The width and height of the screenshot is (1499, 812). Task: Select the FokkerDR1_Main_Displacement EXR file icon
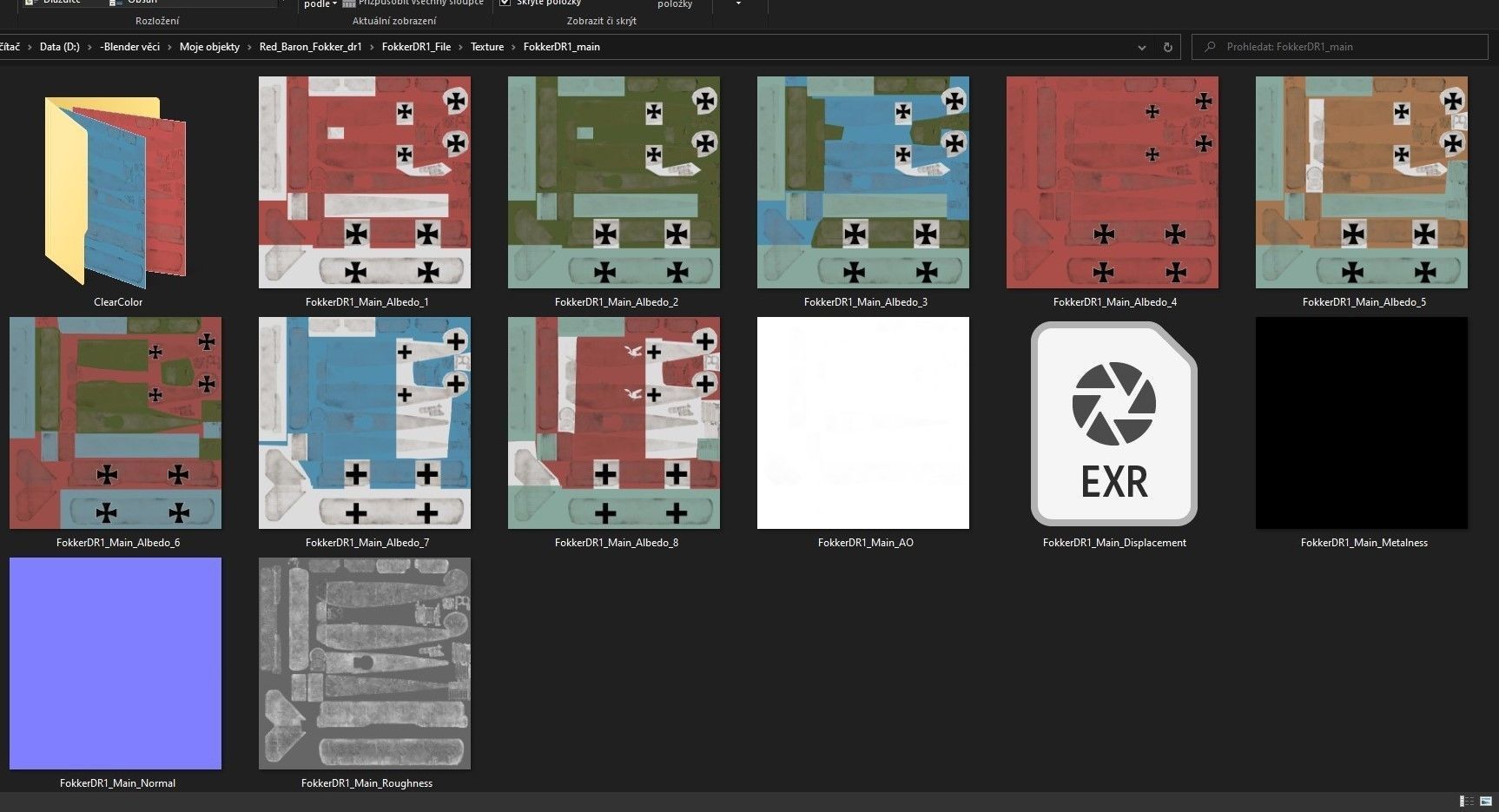[1114, 424]
